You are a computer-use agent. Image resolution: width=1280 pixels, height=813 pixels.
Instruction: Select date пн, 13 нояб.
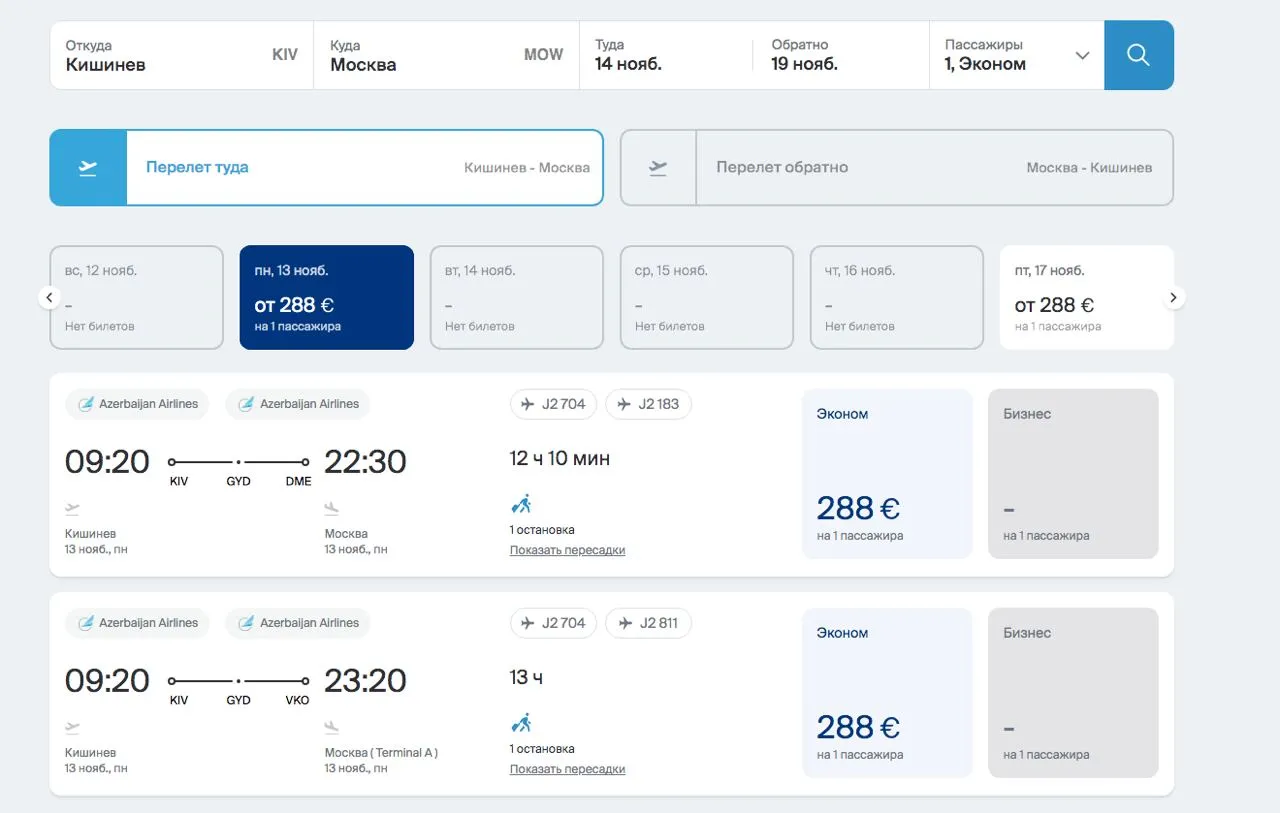[326, 297]
